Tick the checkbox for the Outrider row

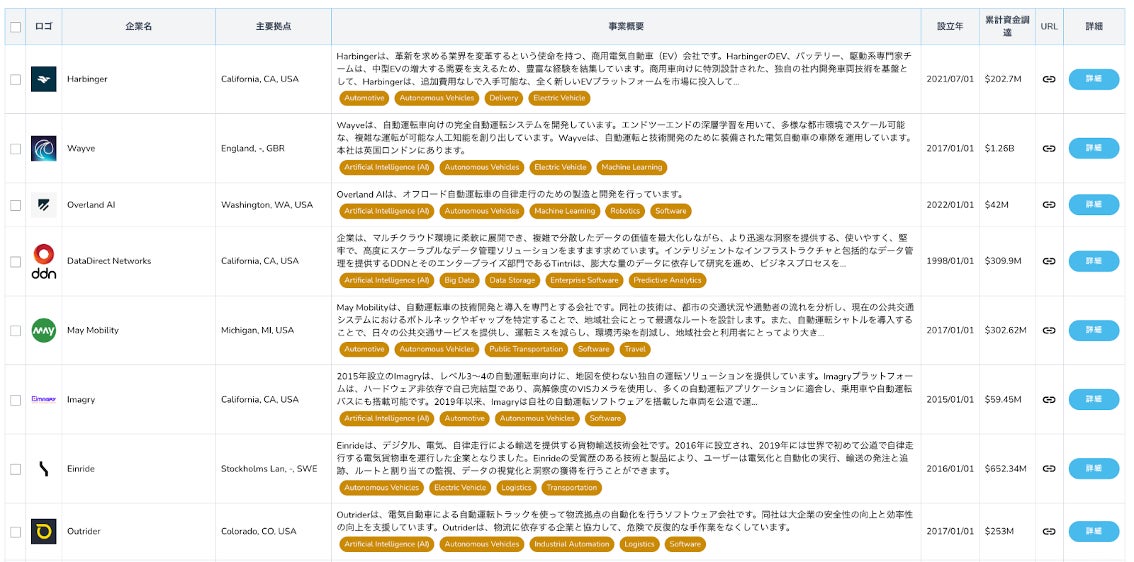pos(15,532)
